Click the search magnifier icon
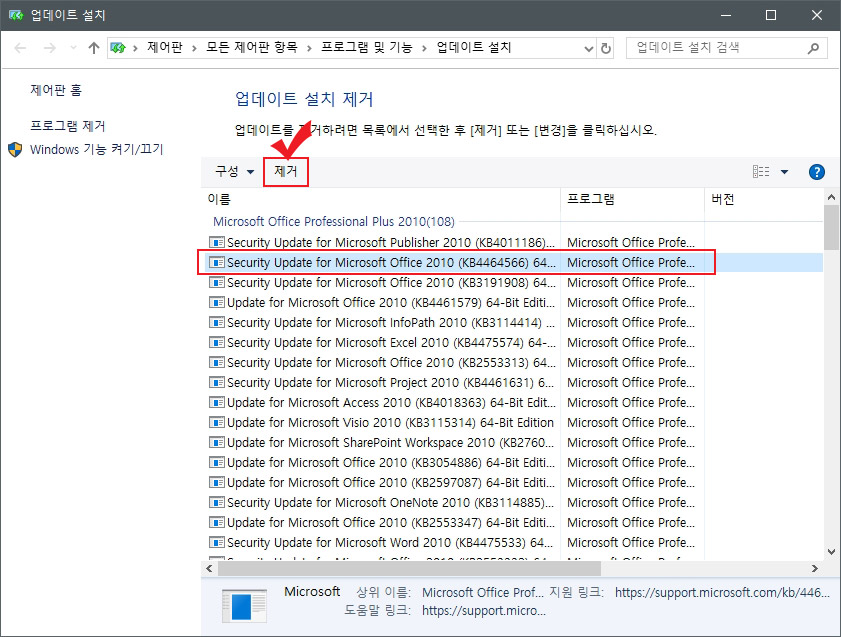The image size is (841, 637). tap(813, 48)
